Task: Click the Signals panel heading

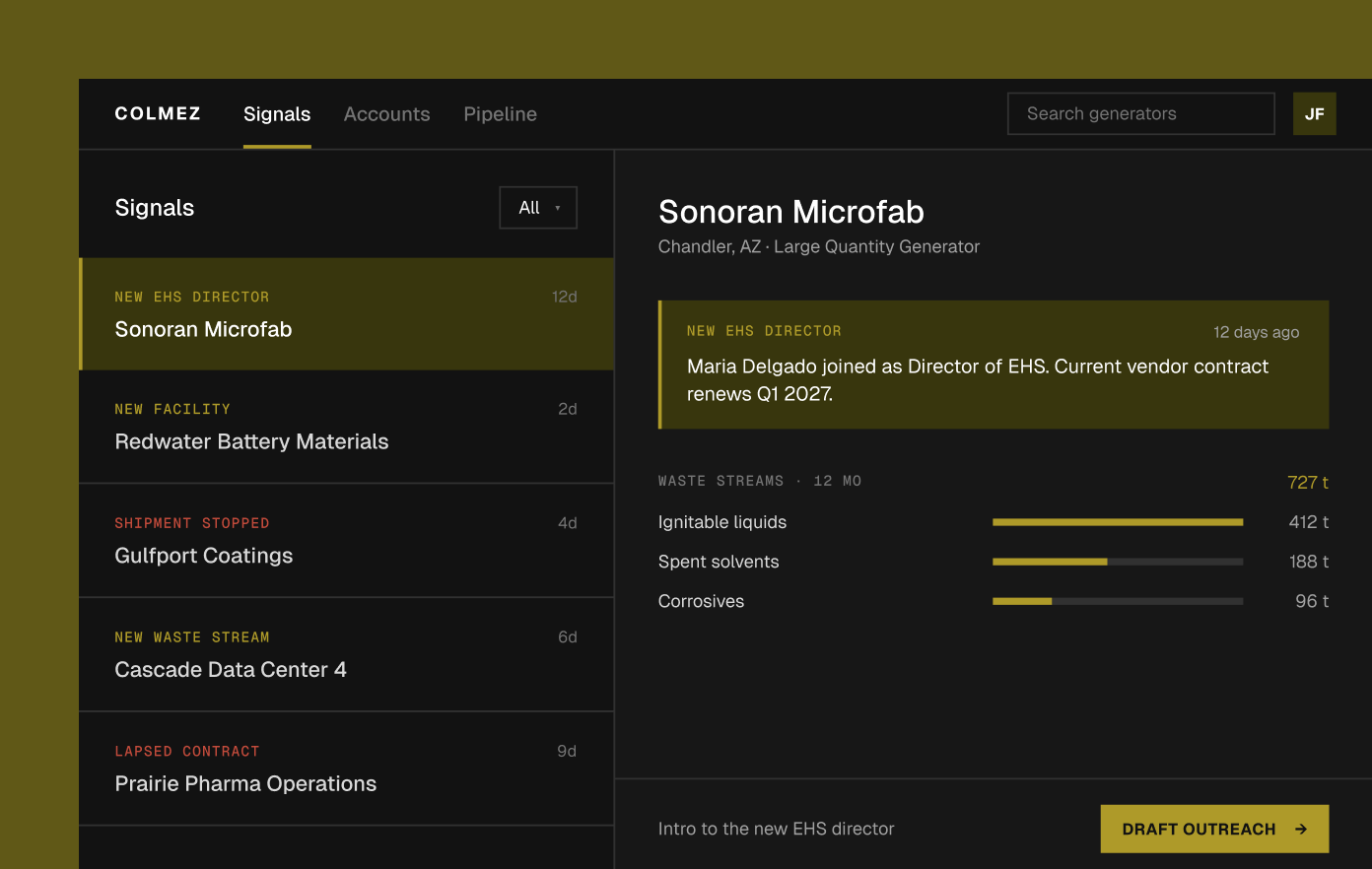Action: 155,208
